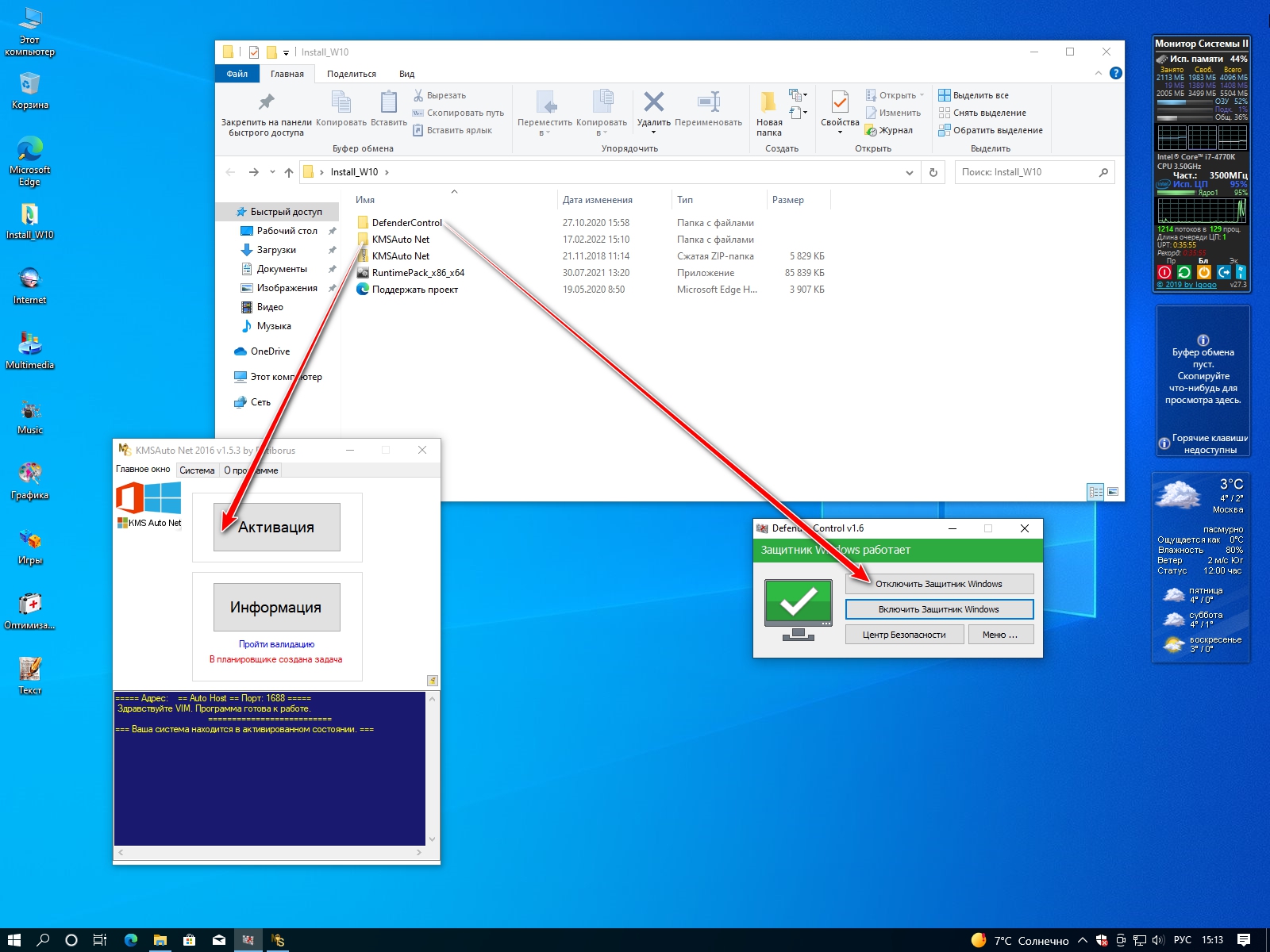Click Имя column header to sort
The height and width of the screenshot is (952, 1270).
click(365, 200)
